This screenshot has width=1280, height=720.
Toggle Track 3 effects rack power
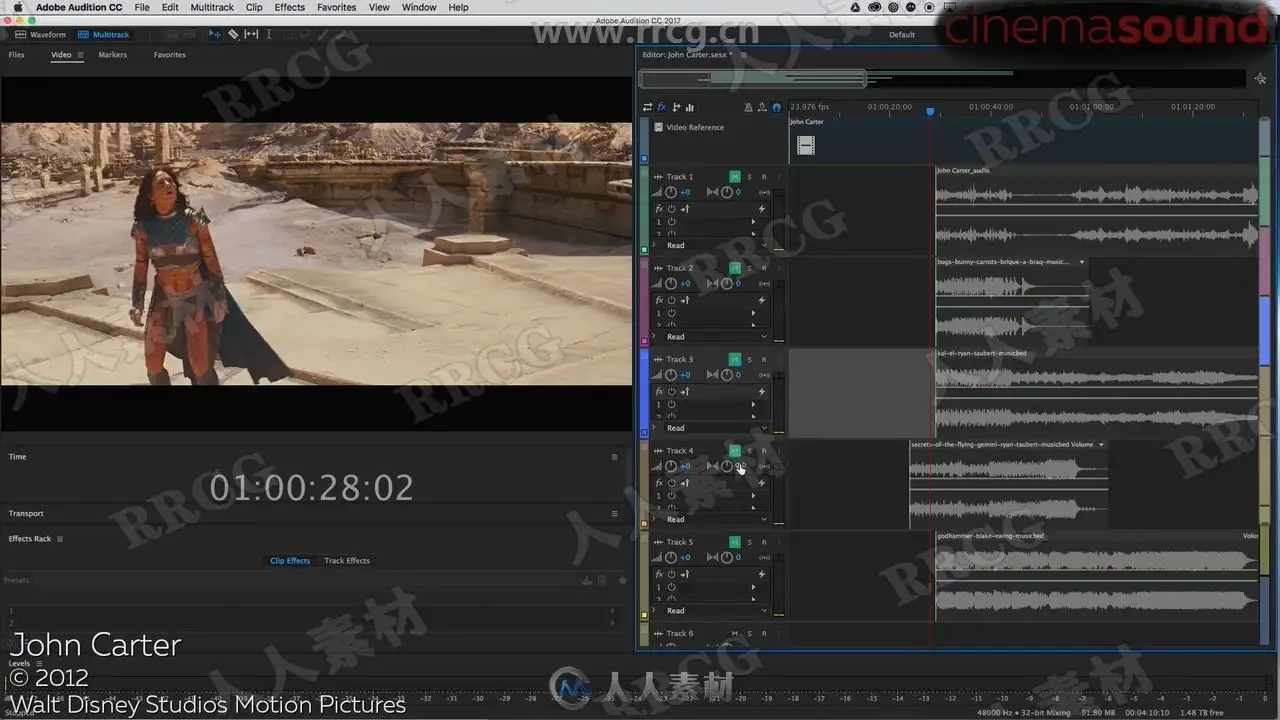click(671, 392)
